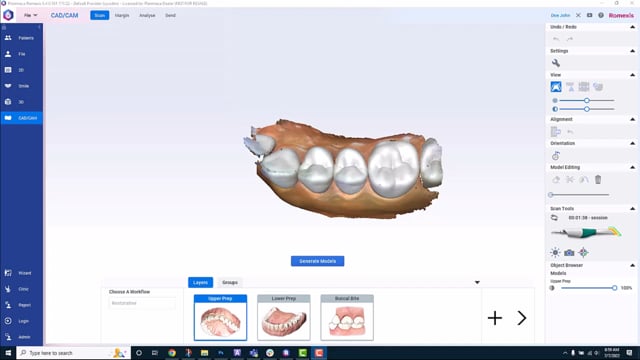Collapse the Object Browser panel section
The width and height of the screenshot is (640, 360).
pos(632,265)
